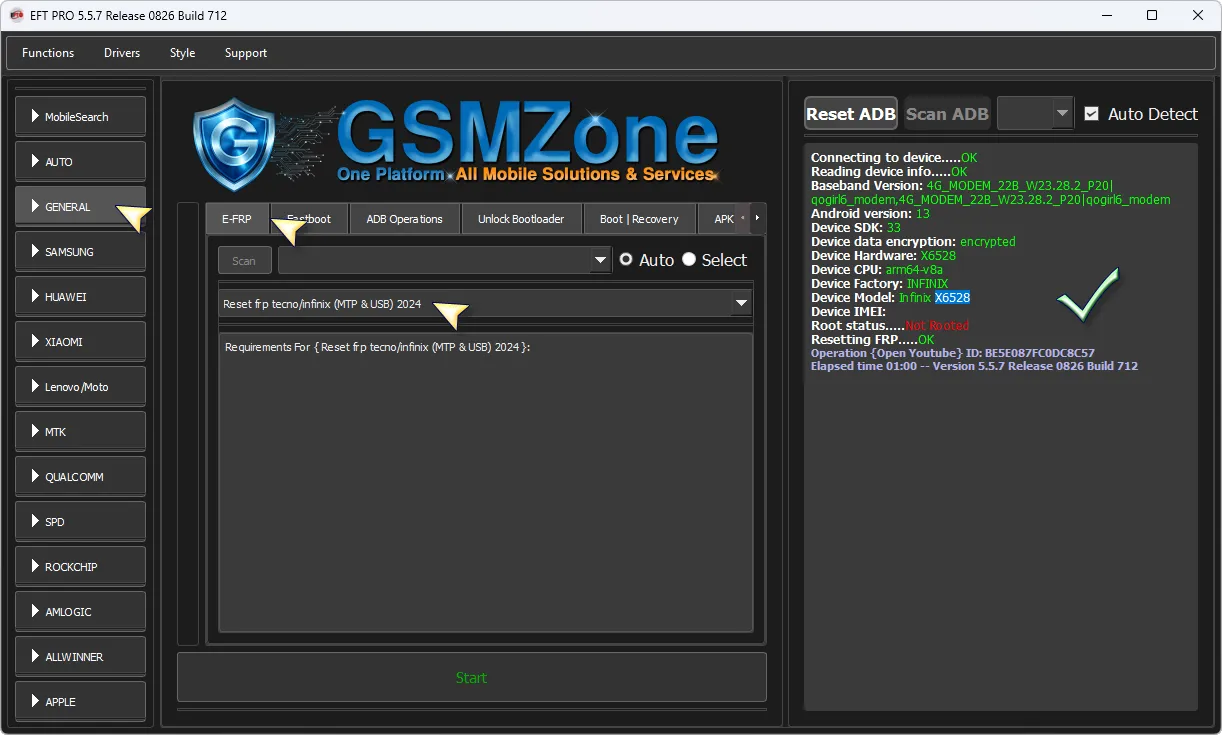
Task: Open the Reset frp tecno/infinix operation dropdown
Action: coord(485,304)
